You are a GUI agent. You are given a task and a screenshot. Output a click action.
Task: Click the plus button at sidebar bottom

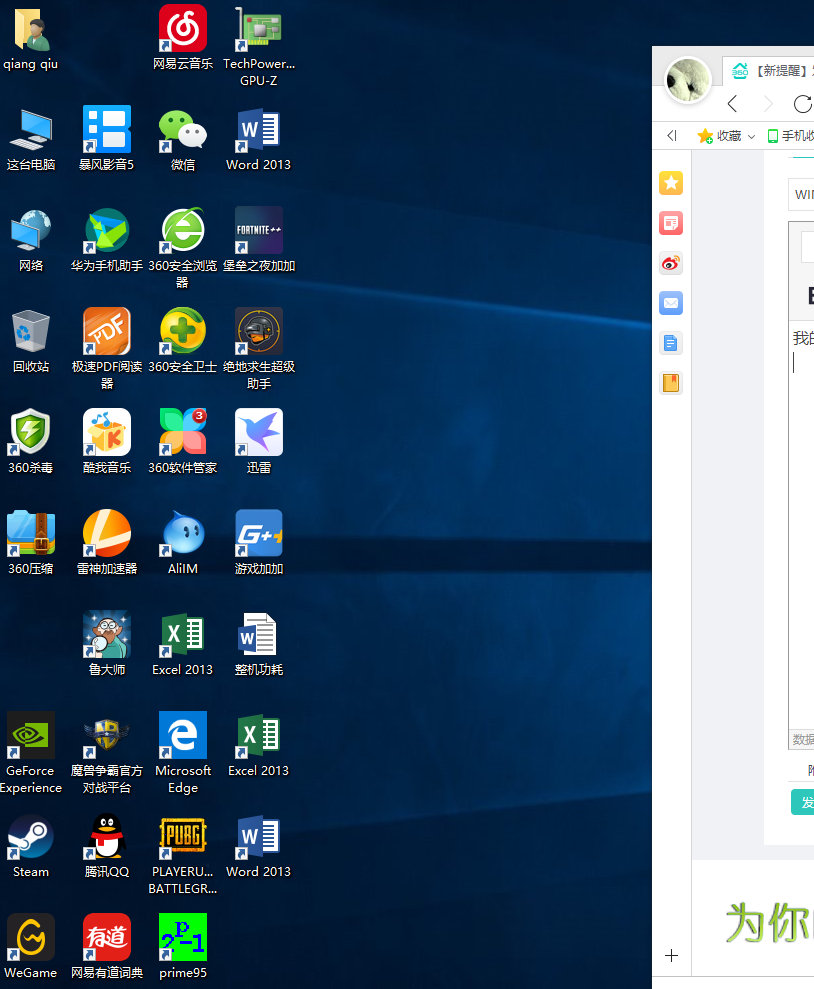(671, 955)
